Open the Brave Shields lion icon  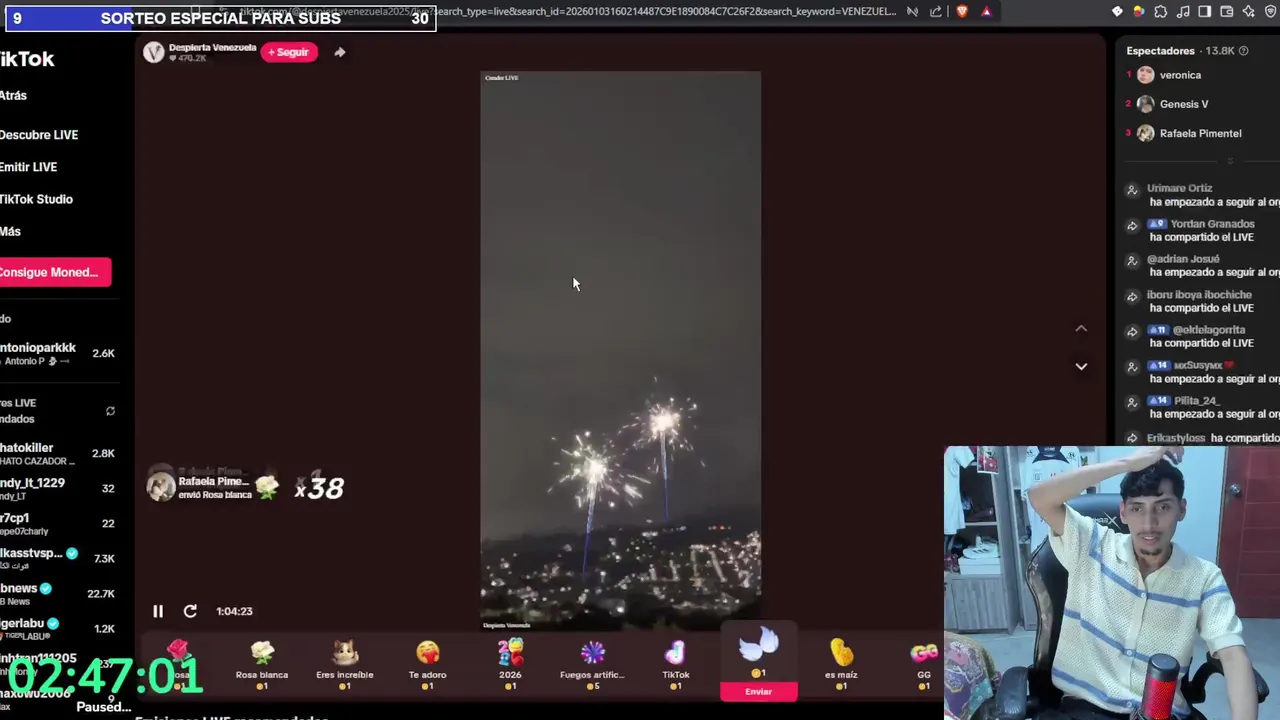[x=962, y=12]
